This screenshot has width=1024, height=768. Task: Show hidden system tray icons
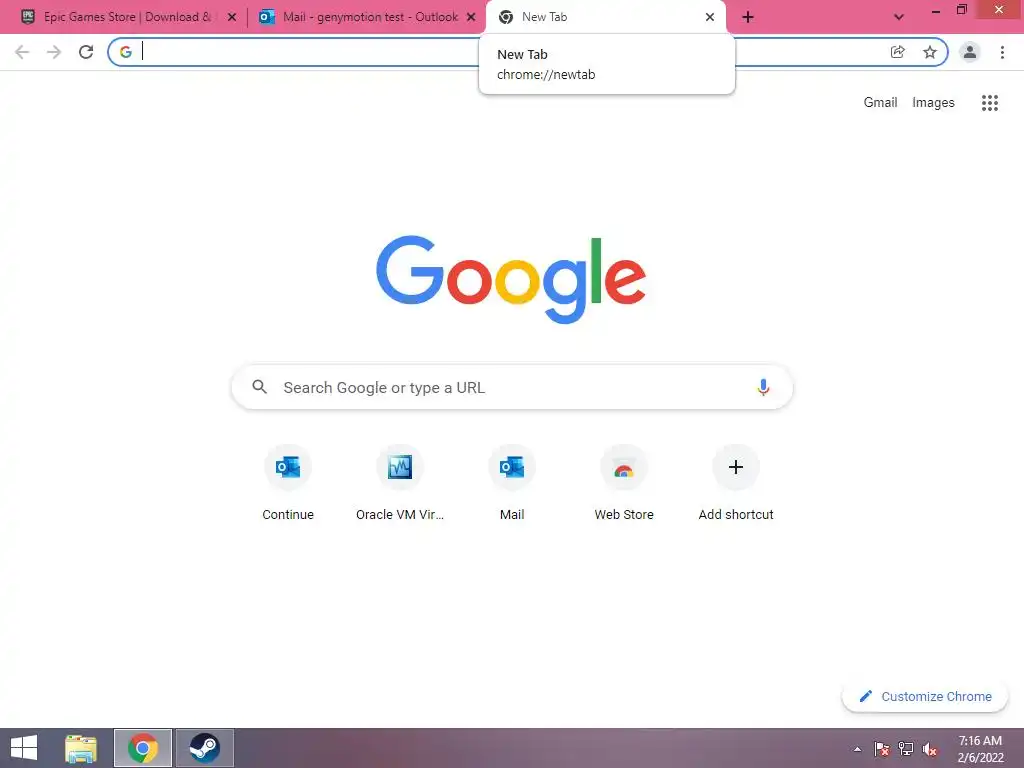click(x=857, y=749)
